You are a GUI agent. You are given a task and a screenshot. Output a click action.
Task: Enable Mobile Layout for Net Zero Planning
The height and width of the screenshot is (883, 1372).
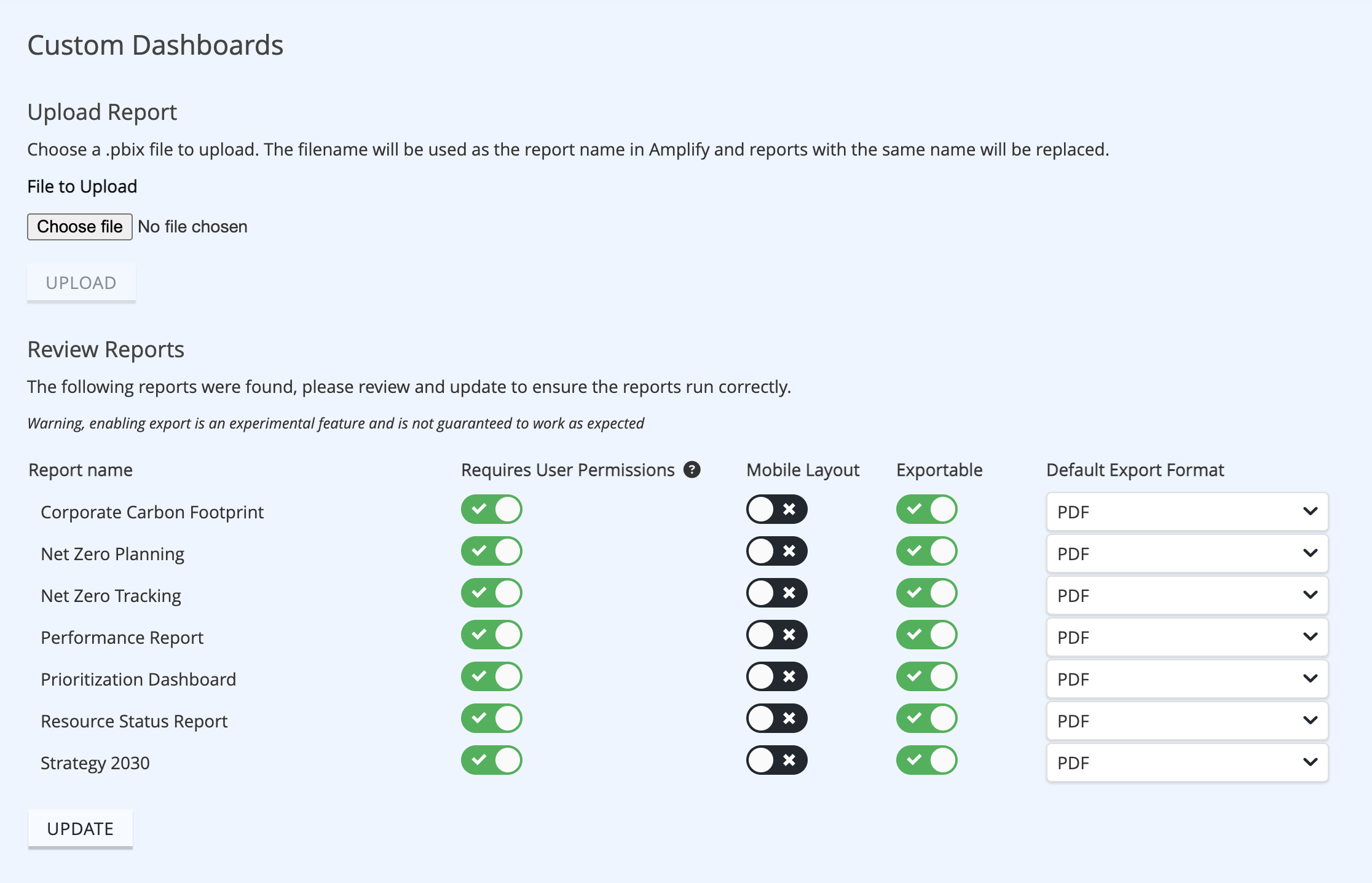pos(777,551)
